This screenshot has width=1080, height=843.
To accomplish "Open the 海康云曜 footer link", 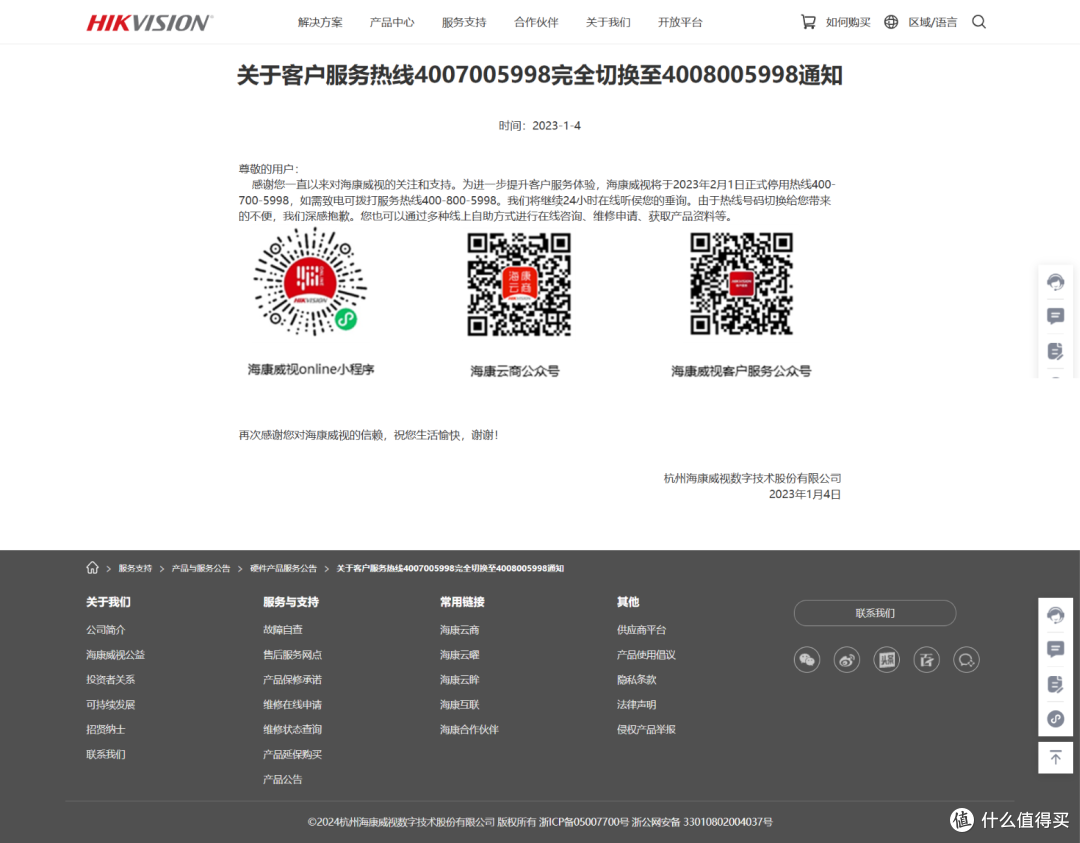I will coord(459,654).
